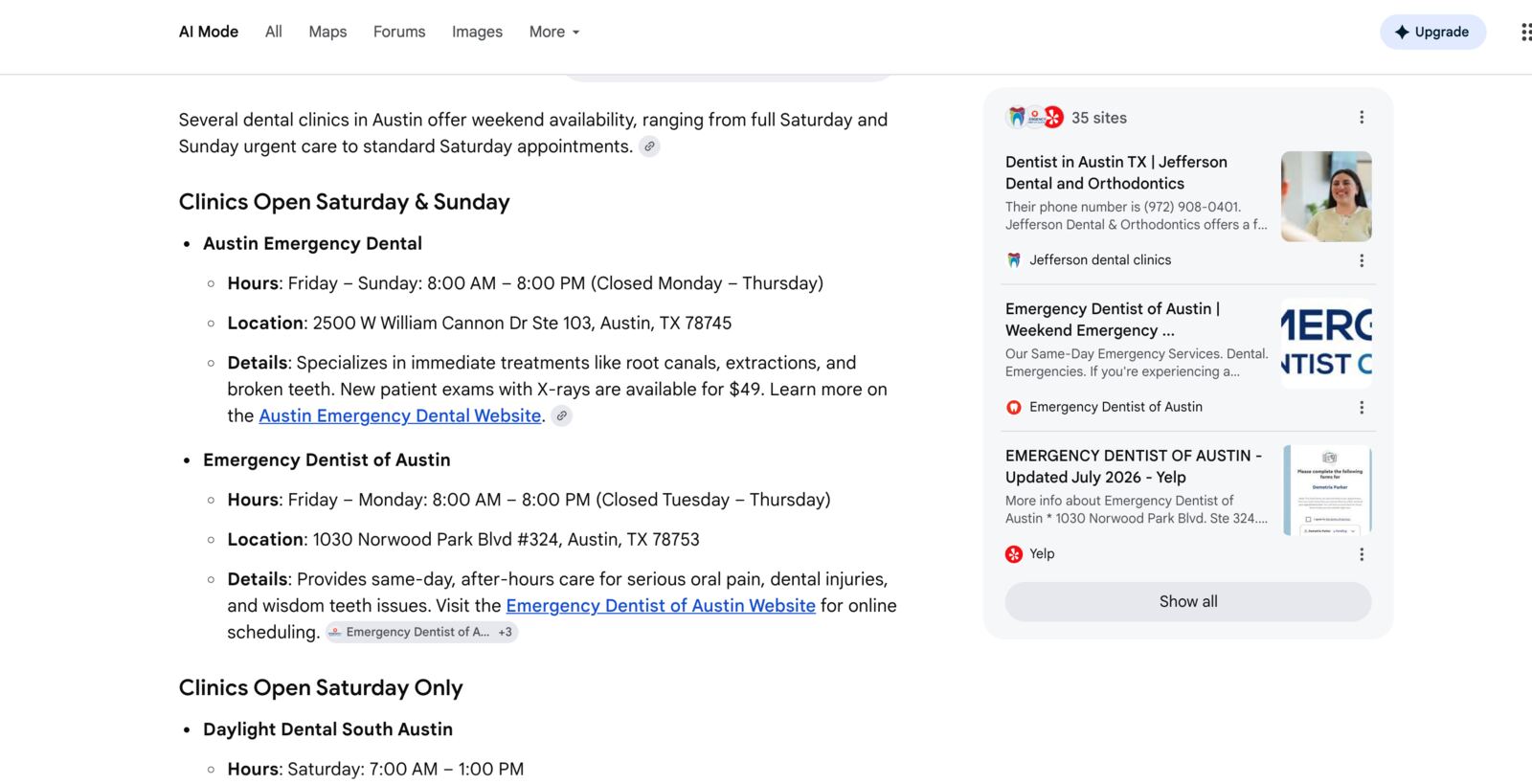Click the source link icon after intro paragraph
This screenshot has height=784, width=1532.
pos(649,146)
